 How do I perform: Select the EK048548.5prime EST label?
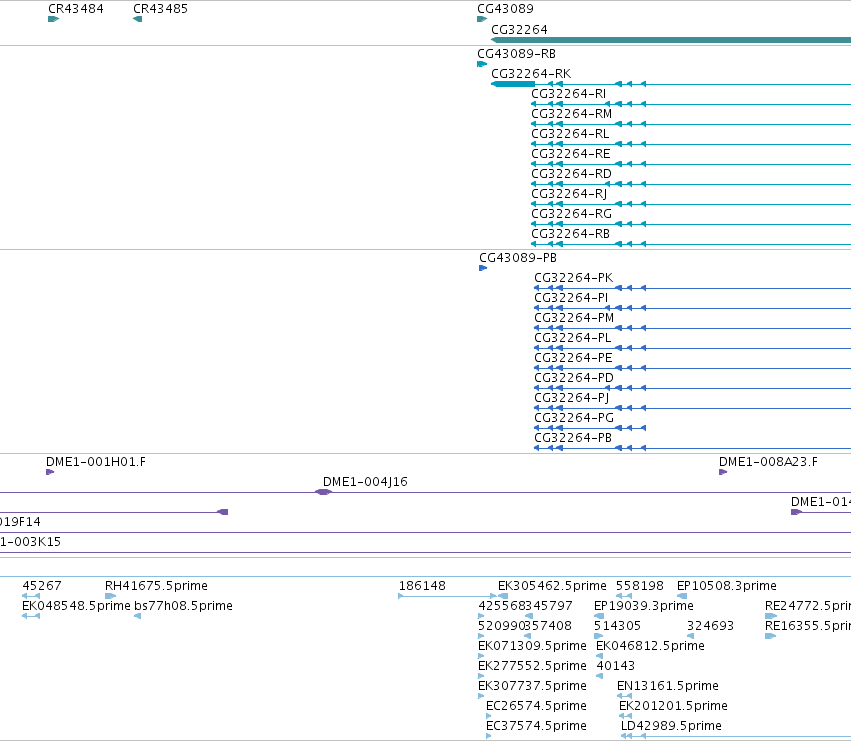76,606
